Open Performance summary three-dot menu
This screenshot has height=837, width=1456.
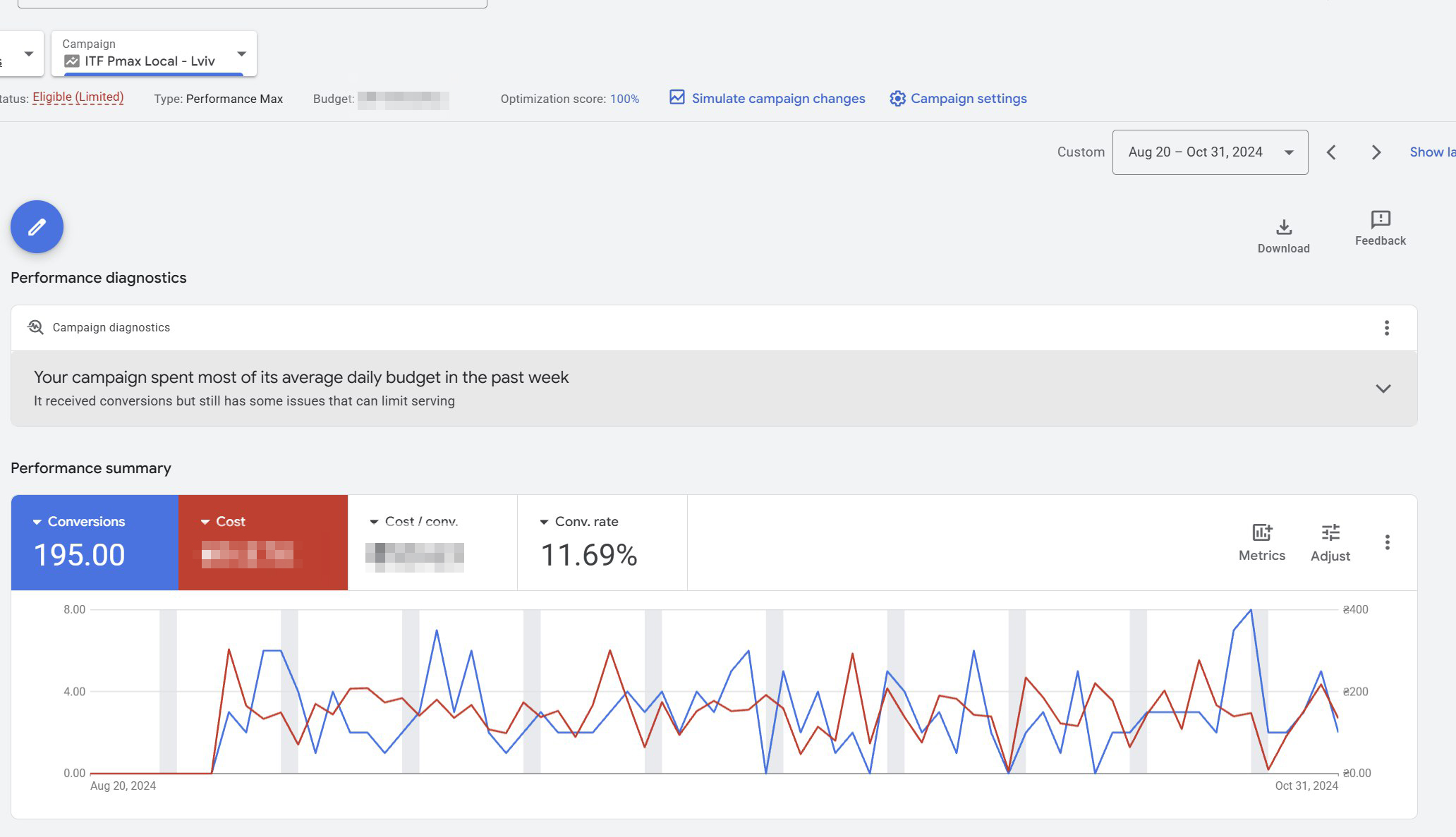coord(1387,542)
